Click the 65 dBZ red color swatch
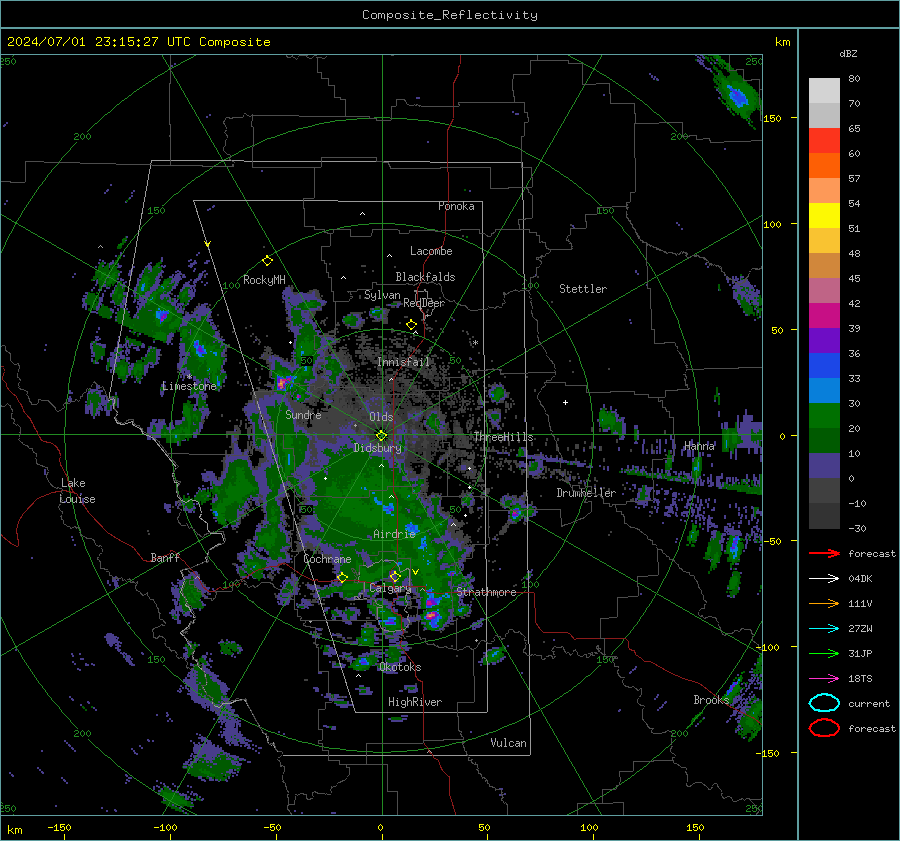Image resolution: width=900 pixels, height=841 pixels. [x=824, y=140]
